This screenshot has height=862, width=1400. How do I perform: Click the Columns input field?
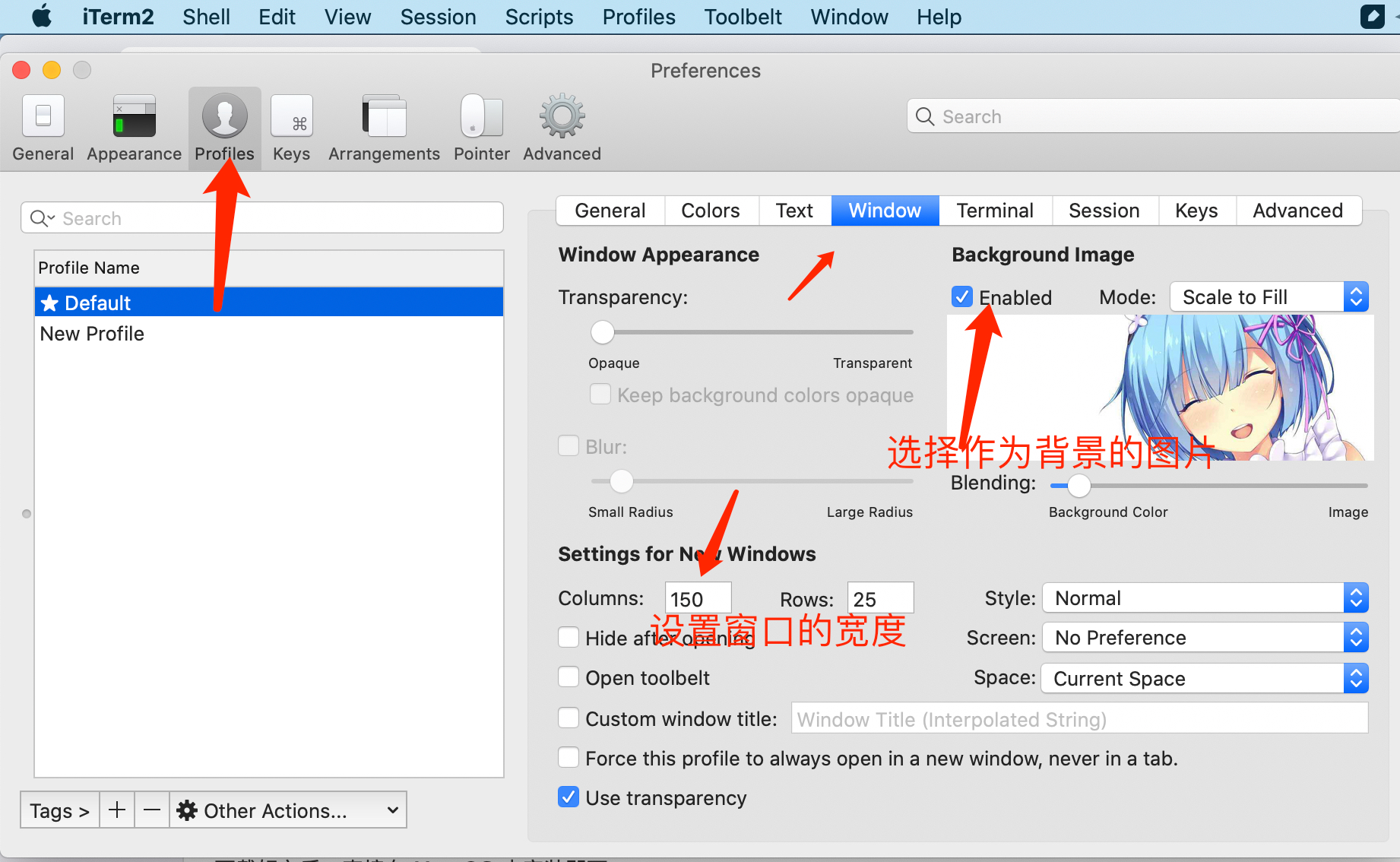(698, 598)
